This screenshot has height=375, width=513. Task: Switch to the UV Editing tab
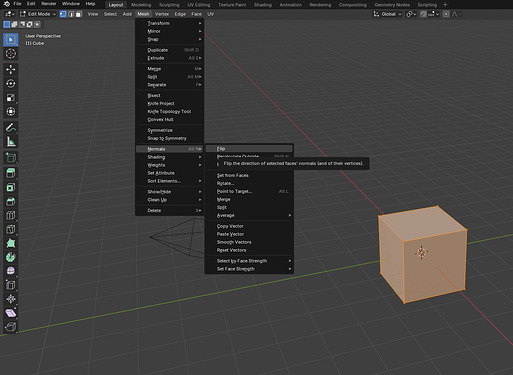click(x=199, y=5)
